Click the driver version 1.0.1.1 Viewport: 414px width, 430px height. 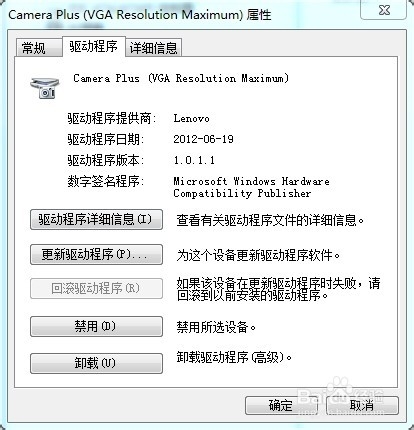click(x=194, y=160)
